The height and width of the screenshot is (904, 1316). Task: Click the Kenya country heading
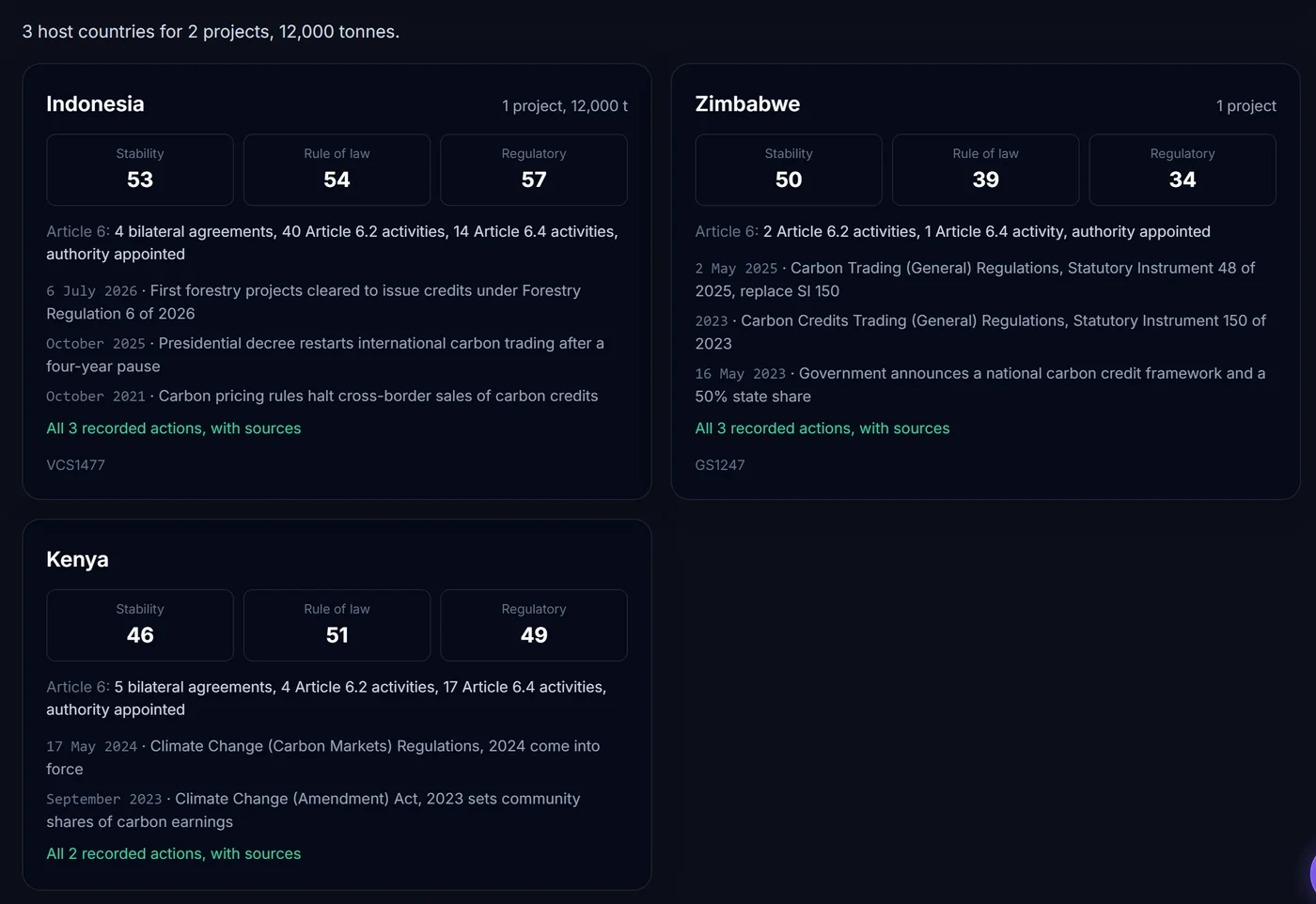tap(77, 560)
